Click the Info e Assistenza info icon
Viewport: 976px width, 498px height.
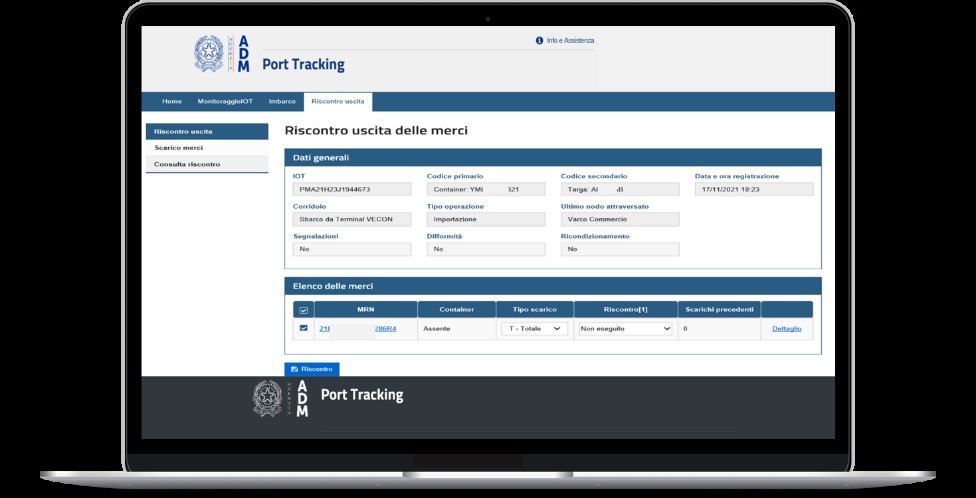point(540,40)
